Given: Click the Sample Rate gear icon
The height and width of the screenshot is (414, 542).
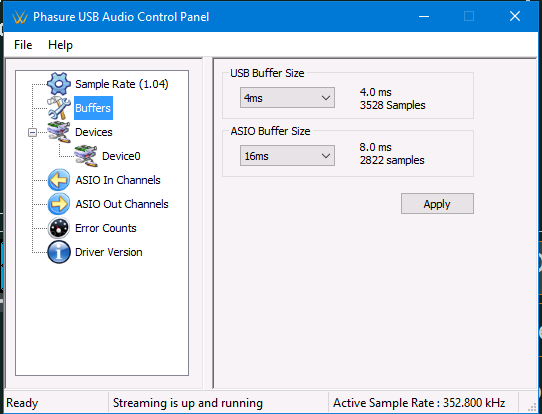Looking at the screenshot, I should pos(59,84).
